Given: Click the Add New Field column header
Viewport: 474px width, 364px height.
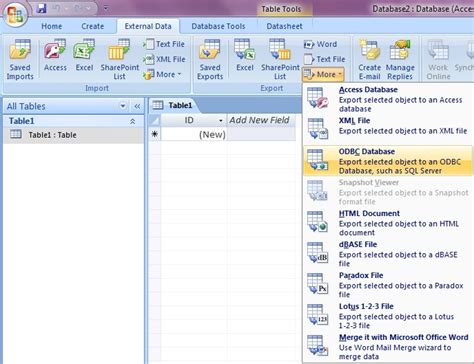Looking at the screenshot, I should [x=259, y=120].
